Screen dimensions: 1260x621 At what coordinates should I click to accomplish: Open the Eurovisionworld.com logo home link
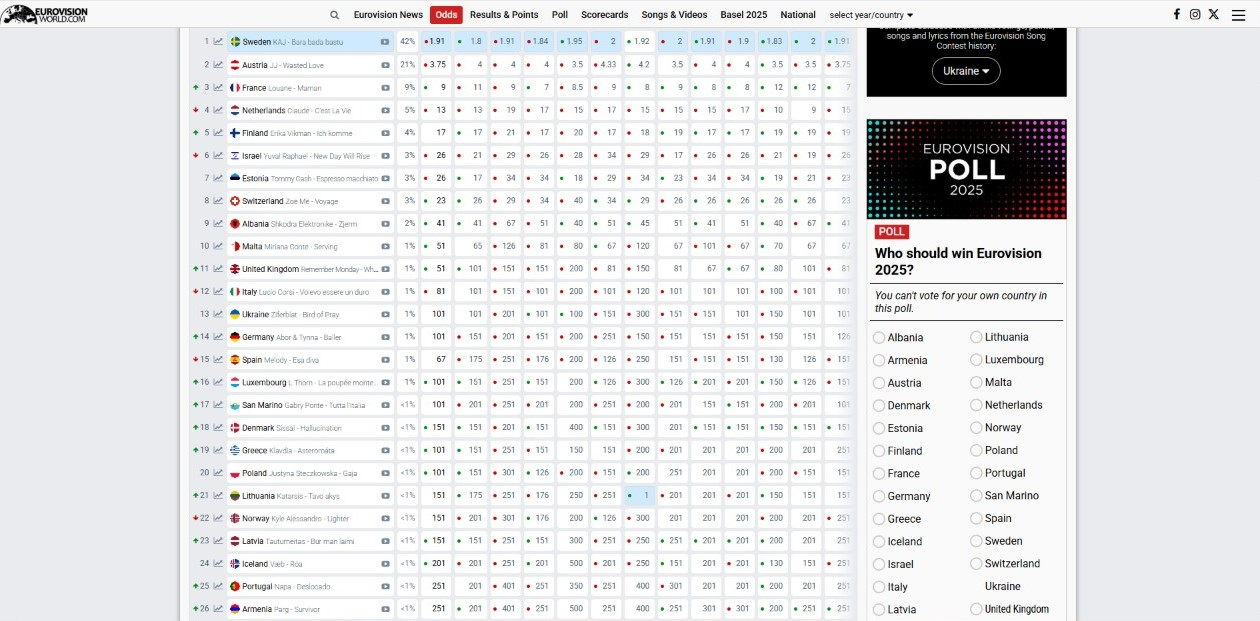point(45,14)
